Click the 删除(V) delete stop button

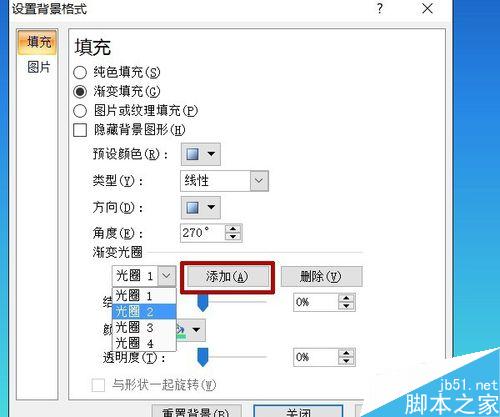(x=321, y=276)
